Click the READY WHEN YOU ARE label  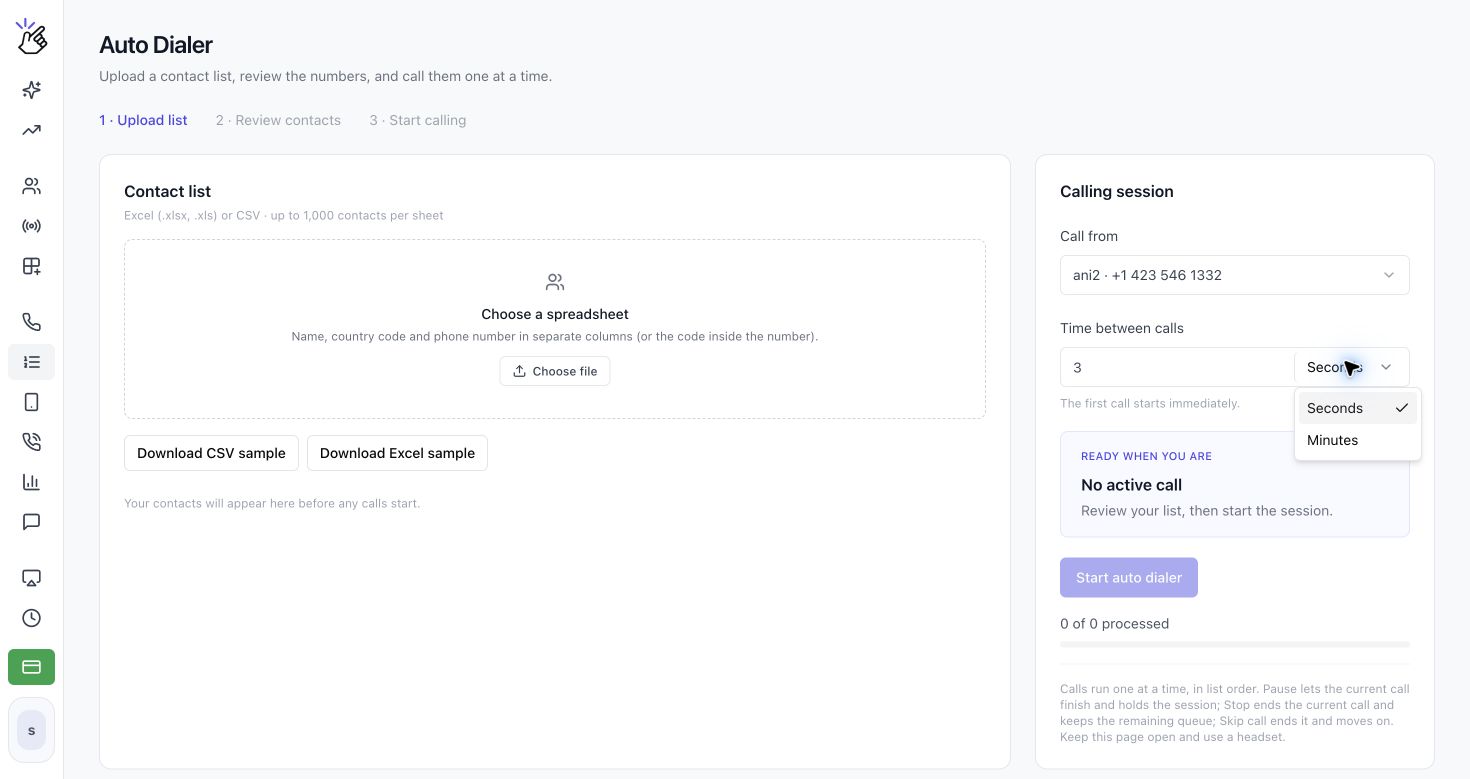(1146, 456)
